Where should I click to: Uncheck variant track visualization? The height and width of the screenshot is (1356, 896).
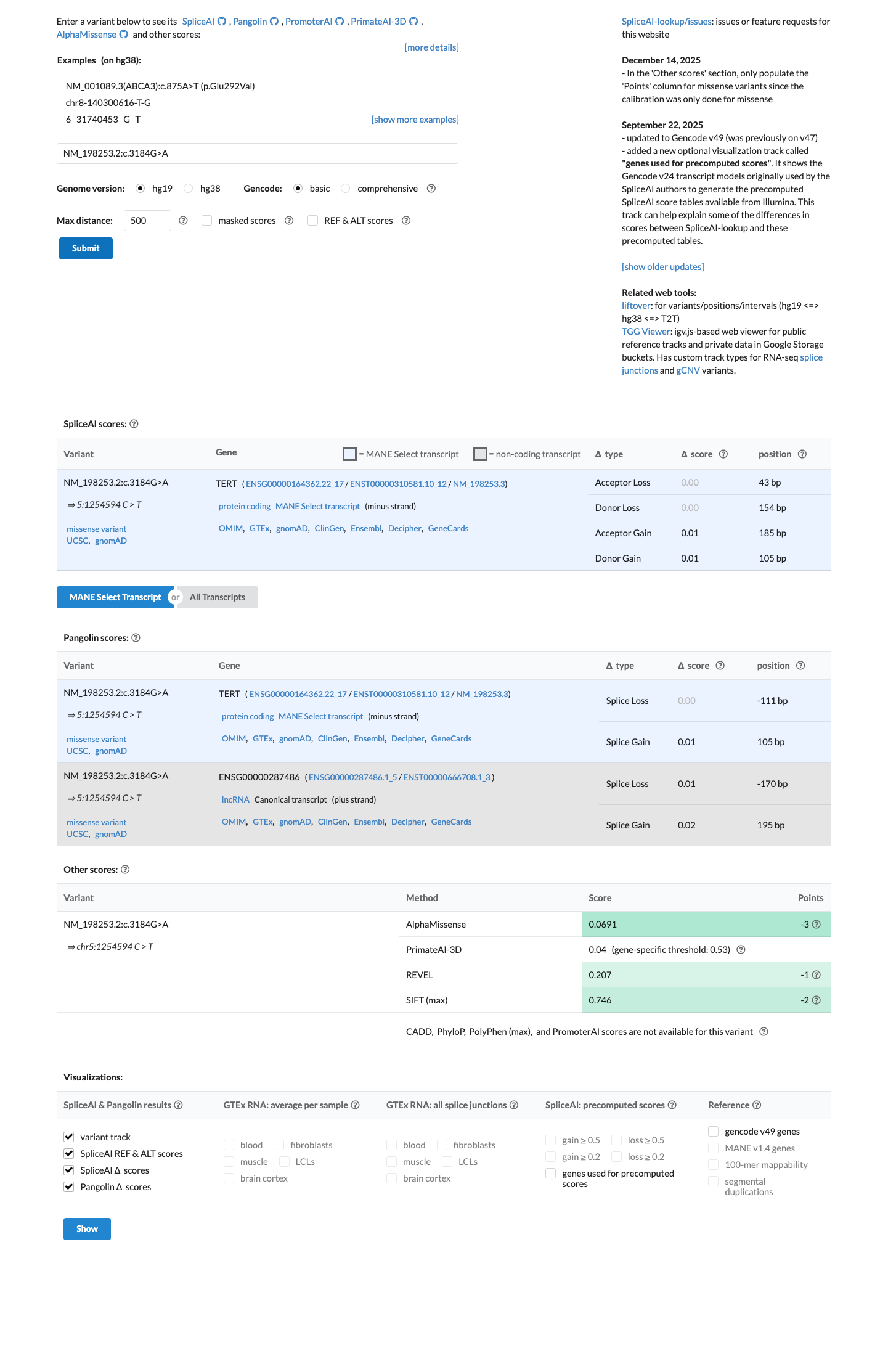pyautogui.click(x=69, y=1137)
